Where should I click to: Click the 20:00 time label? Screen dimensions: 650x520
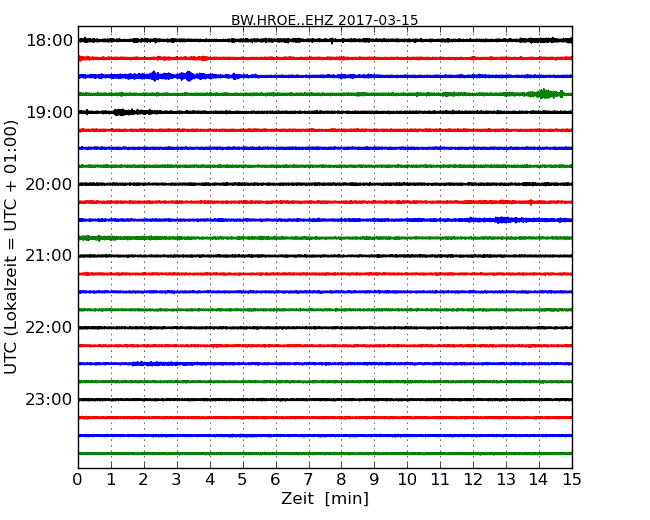click(49, 184)
